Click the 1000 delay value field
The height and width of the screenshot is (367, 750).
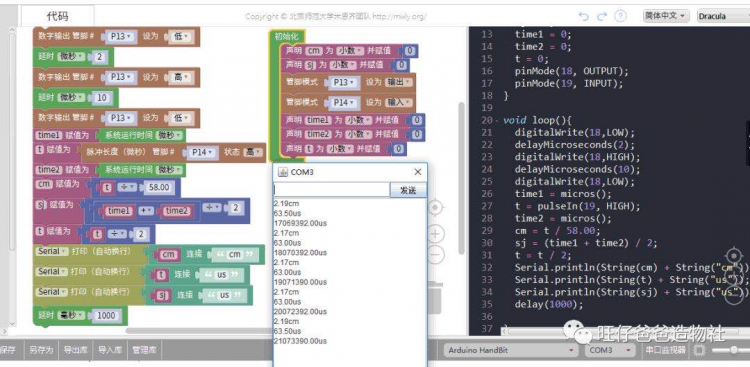tap(106, 316)
